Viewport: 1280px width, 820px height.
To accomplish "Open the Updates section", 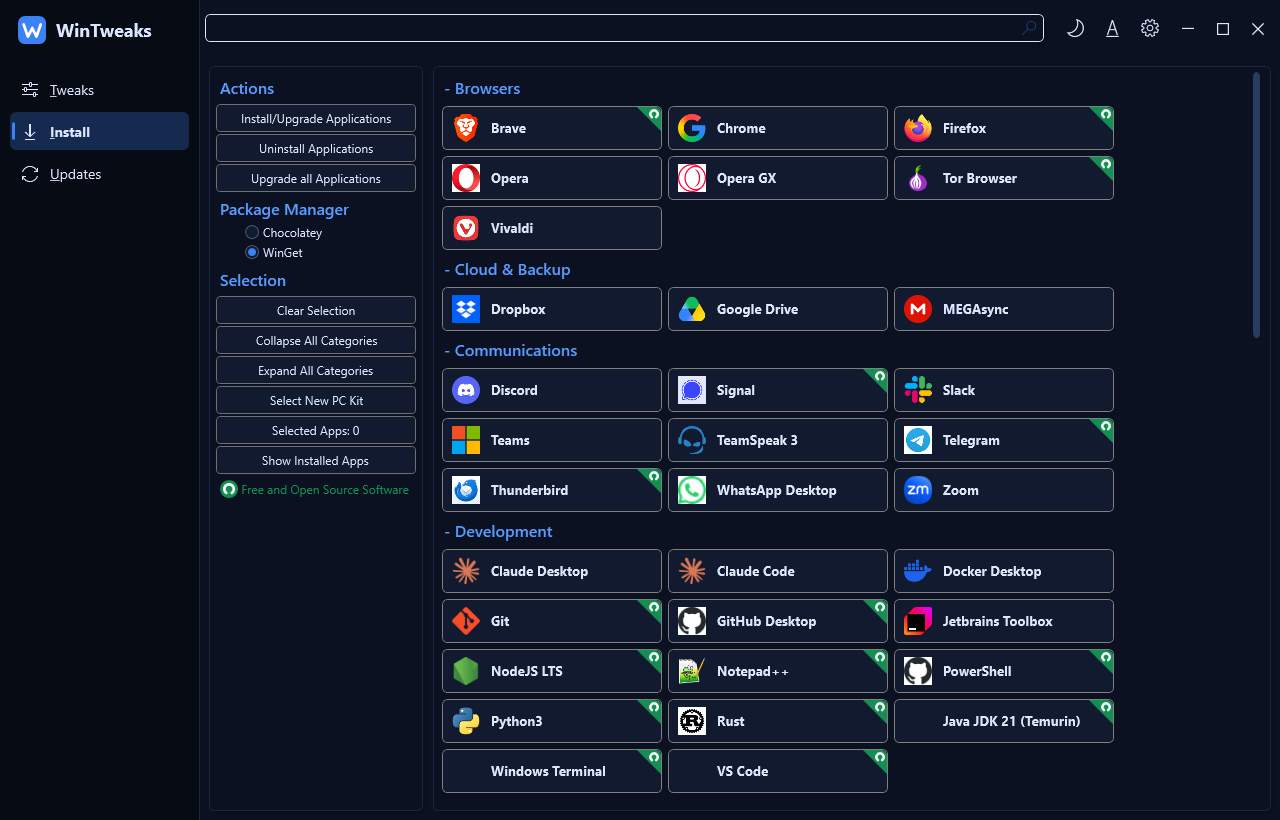I will (99, 174).
